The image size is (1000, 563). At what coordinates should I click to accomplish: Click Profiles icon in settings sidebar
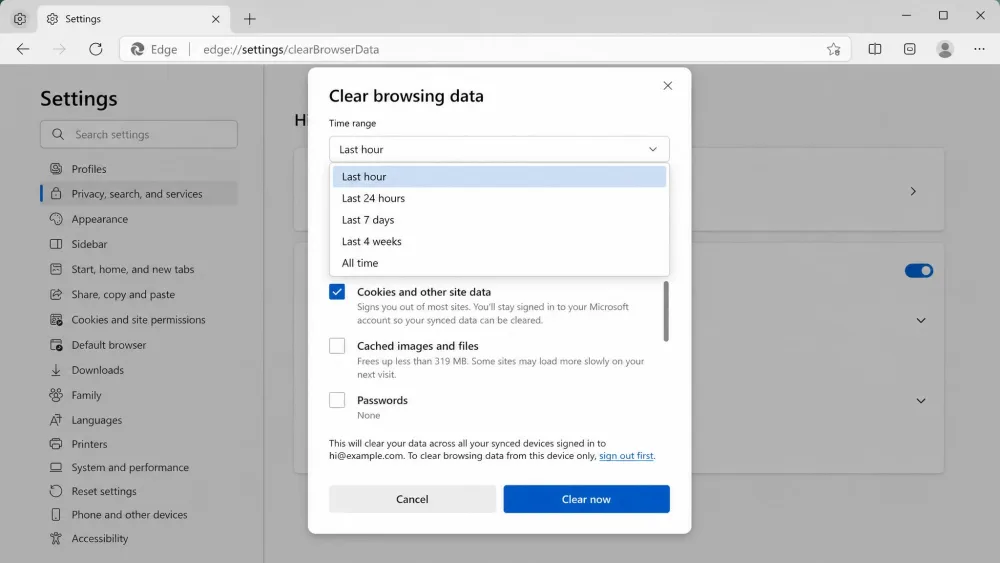pos(56,169)
